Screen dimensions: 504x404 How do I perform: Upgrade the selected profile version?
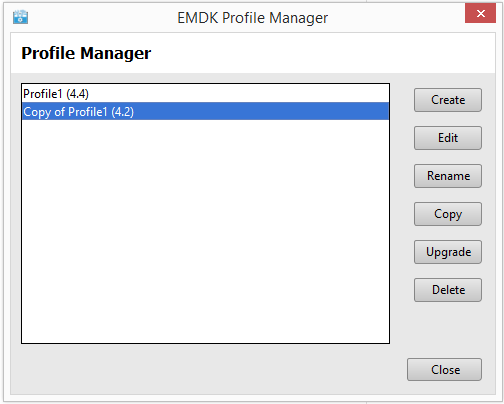click(x=448, y=252)
